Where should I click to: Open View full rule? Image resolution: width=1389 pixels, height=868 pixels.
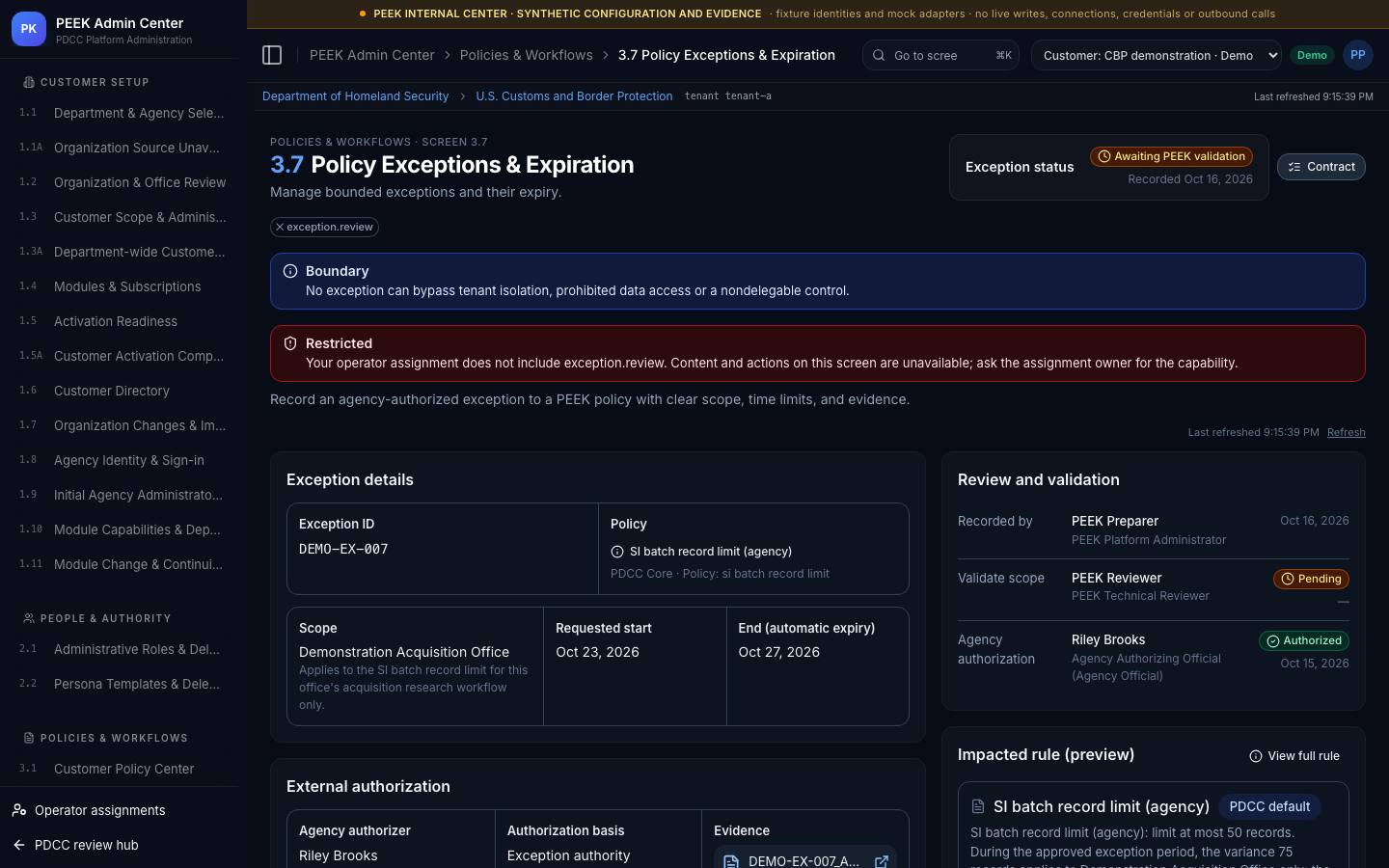[1294, 756]
